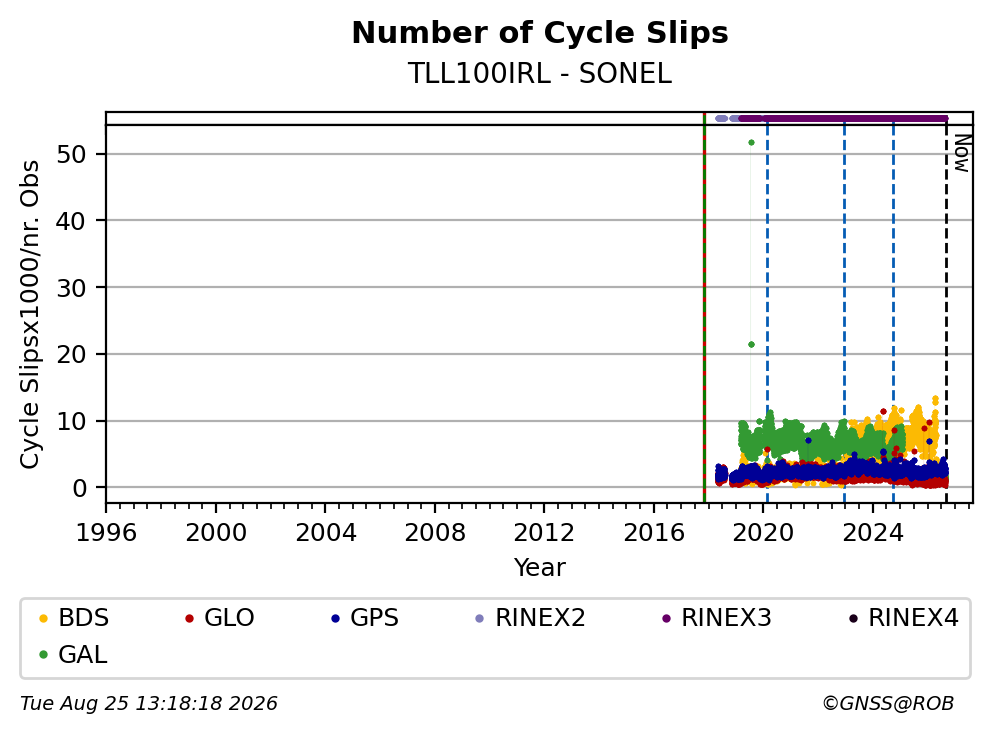Select the subtitle 'TLL100IRL - SONEL'

point(540,73)
